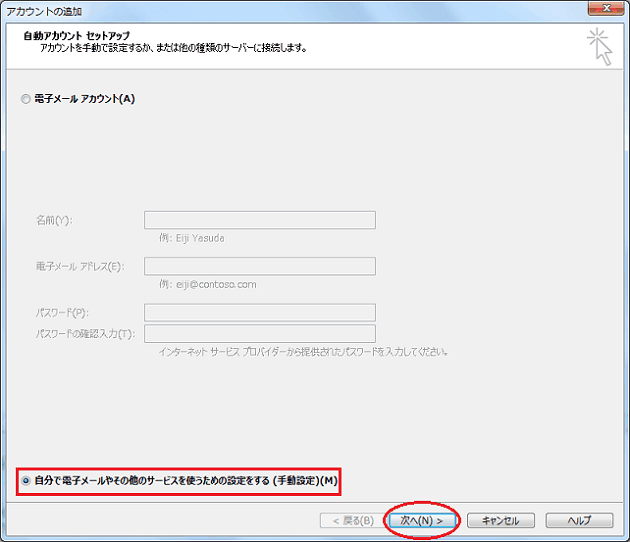The width and height of the screenshot is (630, 542).
Task: Click the 電子メール アドレス(E) field label
Action: [x=78, y=266]
